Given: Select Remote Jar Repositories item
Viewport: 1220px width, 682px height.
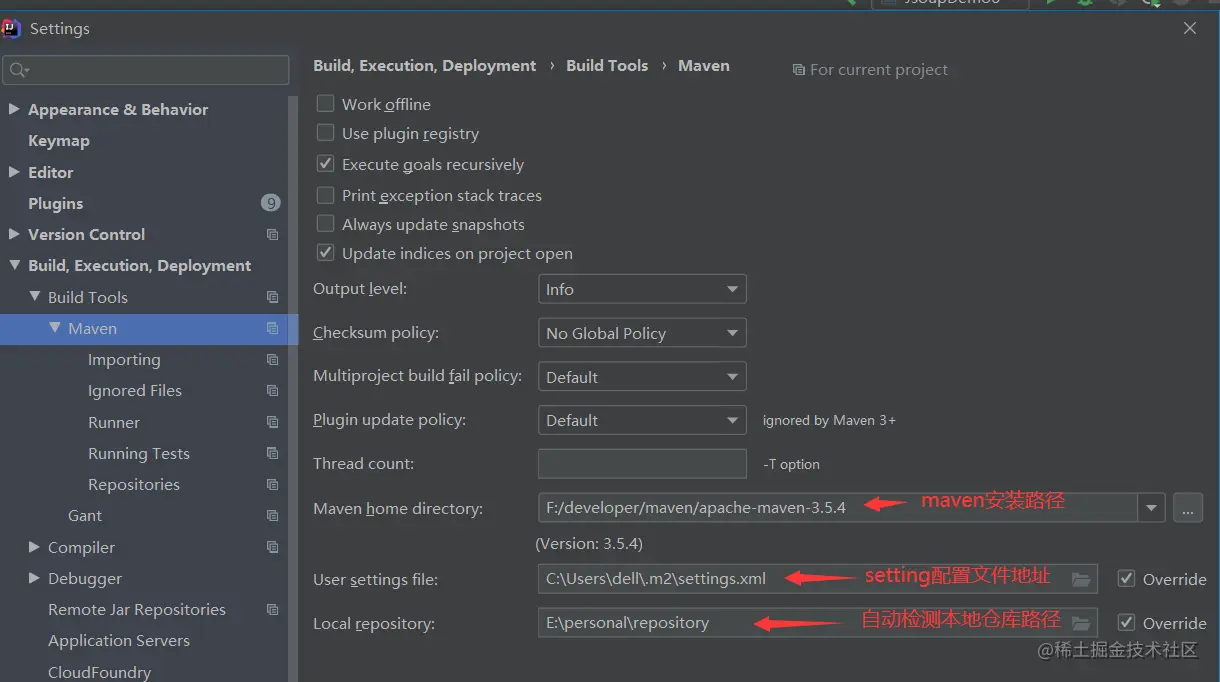Looking at the screenshot, I should click(137, 609).
